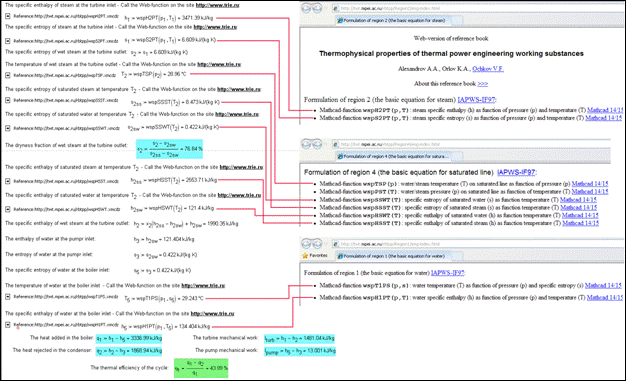Image resolution: width=626 pixels, height=381 pixels.
Task: Open www.trie.ru link on 'enthalpy of saturated water' line
Action: click(x=239, y=195)
